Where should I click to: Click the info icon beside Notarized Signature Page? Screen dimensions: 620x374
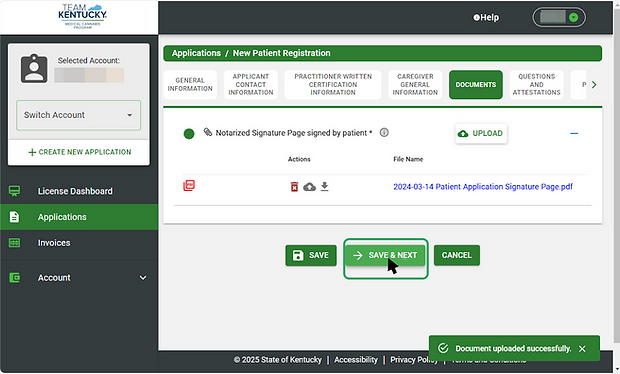(384, 132)
